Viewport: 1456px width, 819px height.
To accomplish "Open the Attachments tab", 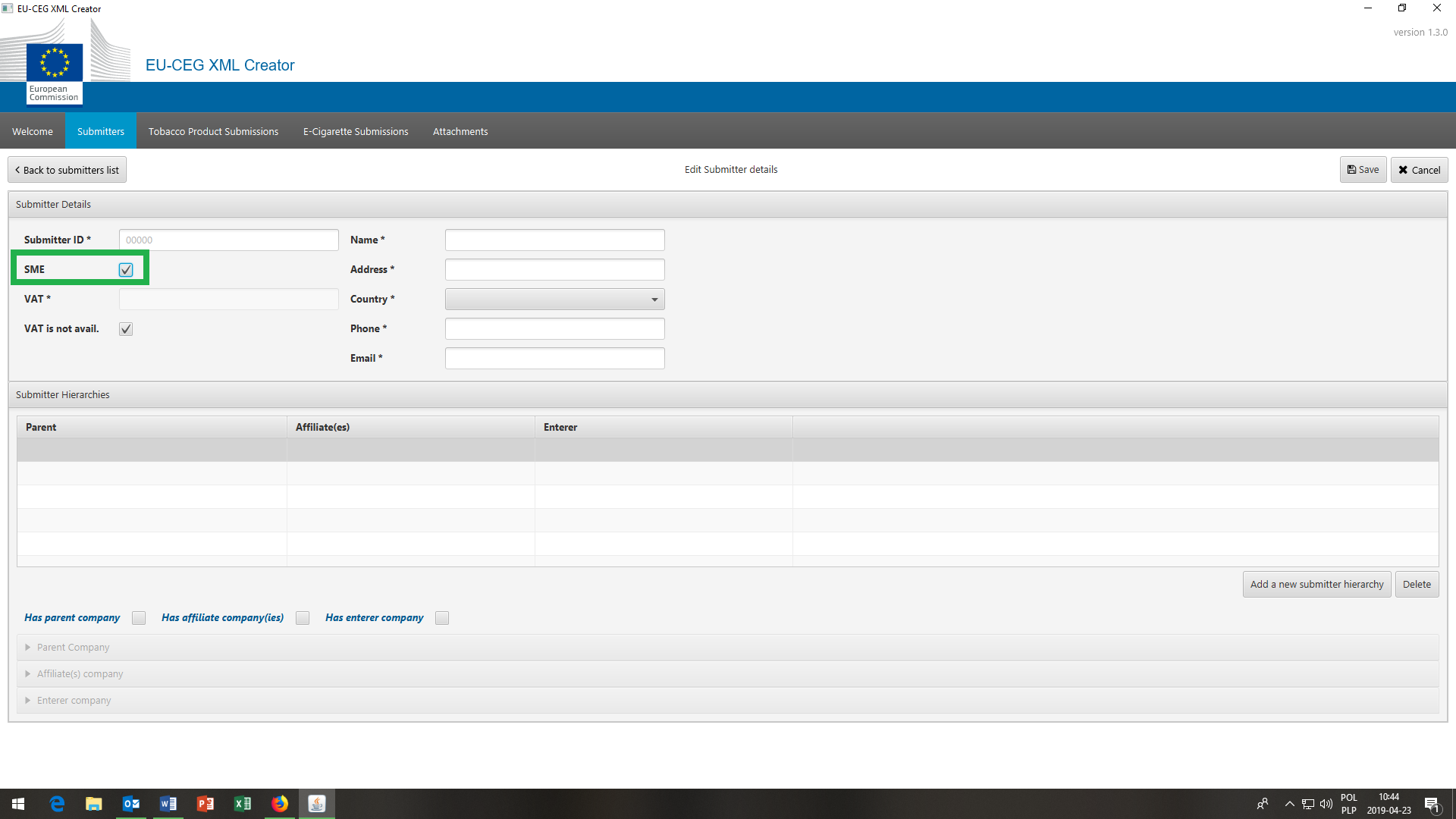I will (x=460, y=131).
